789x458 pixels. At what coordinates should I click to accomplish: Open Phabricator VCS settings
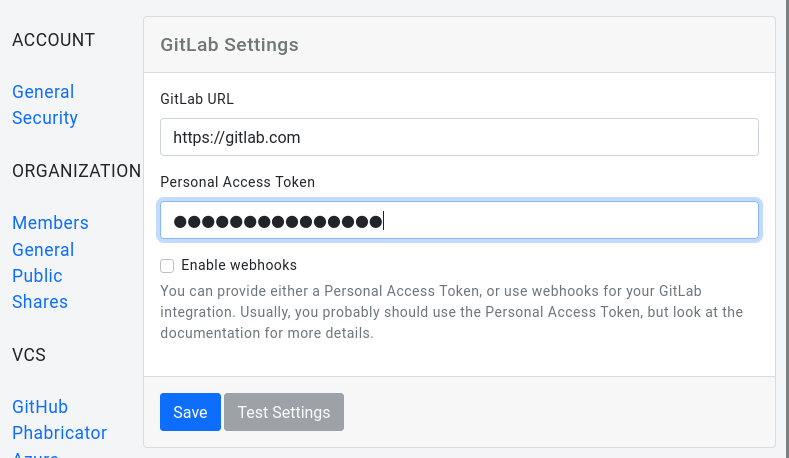pyautogui.click(x=59, y=433)
